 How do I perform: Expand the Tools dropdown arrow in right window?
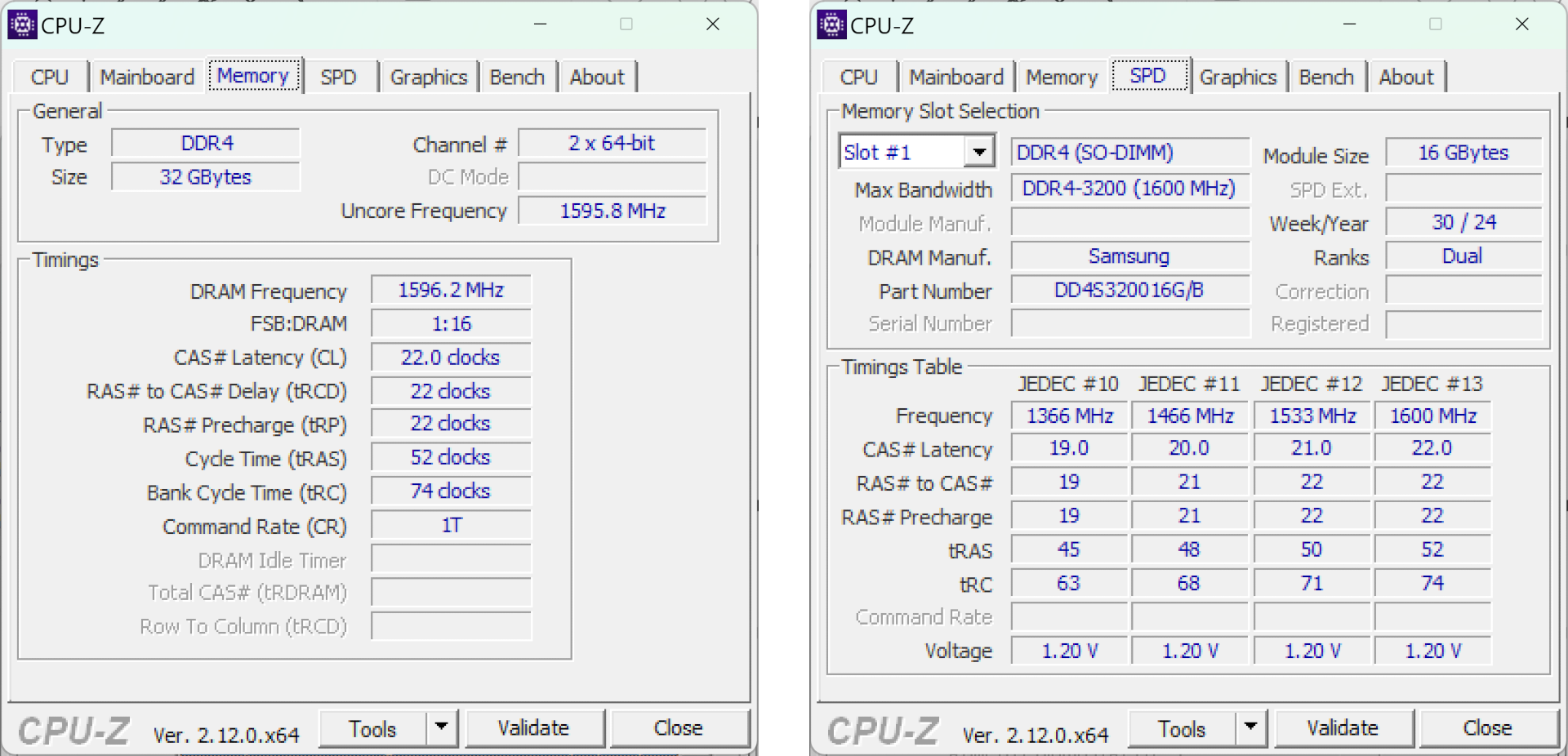(x=1250, y=727)
